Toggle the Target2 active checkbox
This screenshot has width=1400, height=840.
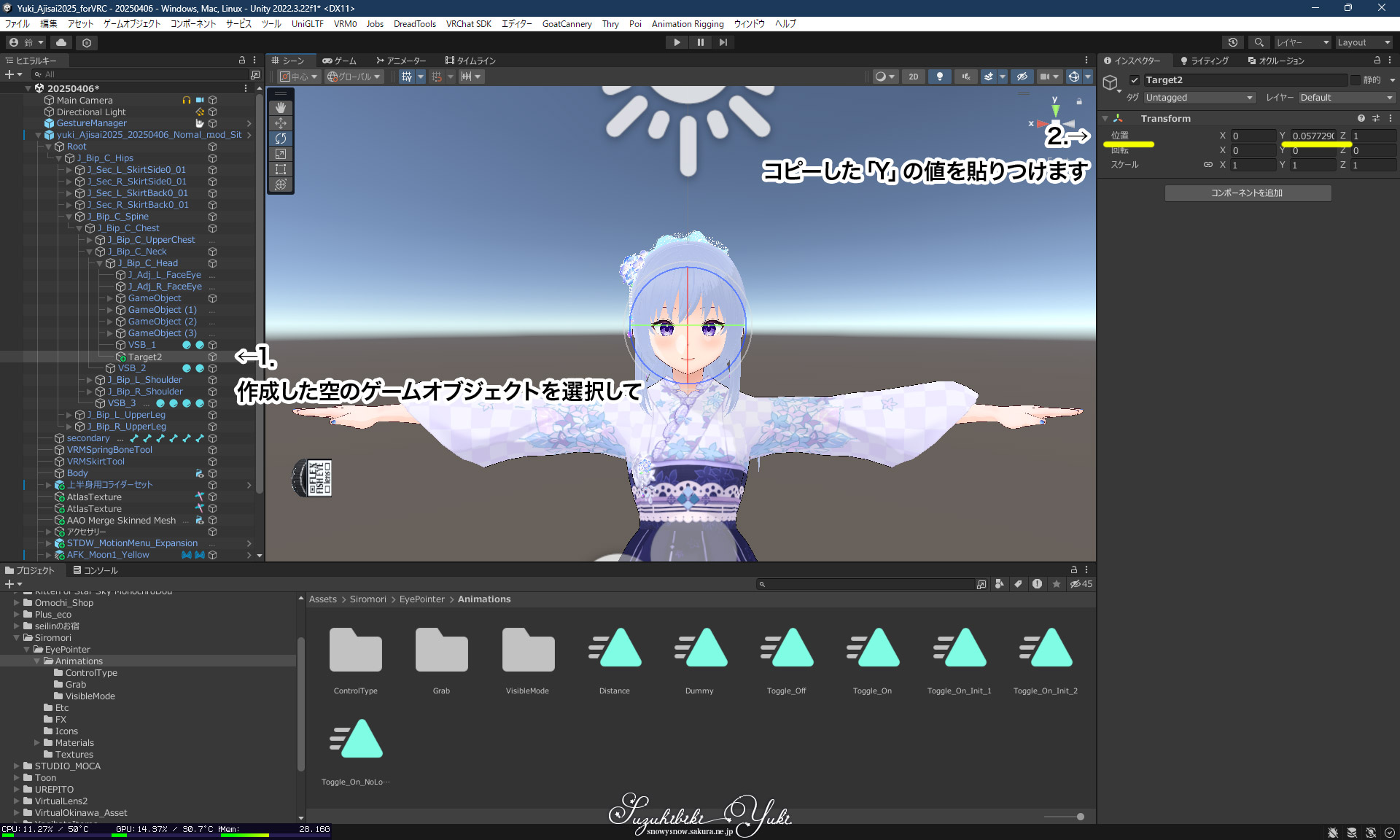pos(1135,80)
